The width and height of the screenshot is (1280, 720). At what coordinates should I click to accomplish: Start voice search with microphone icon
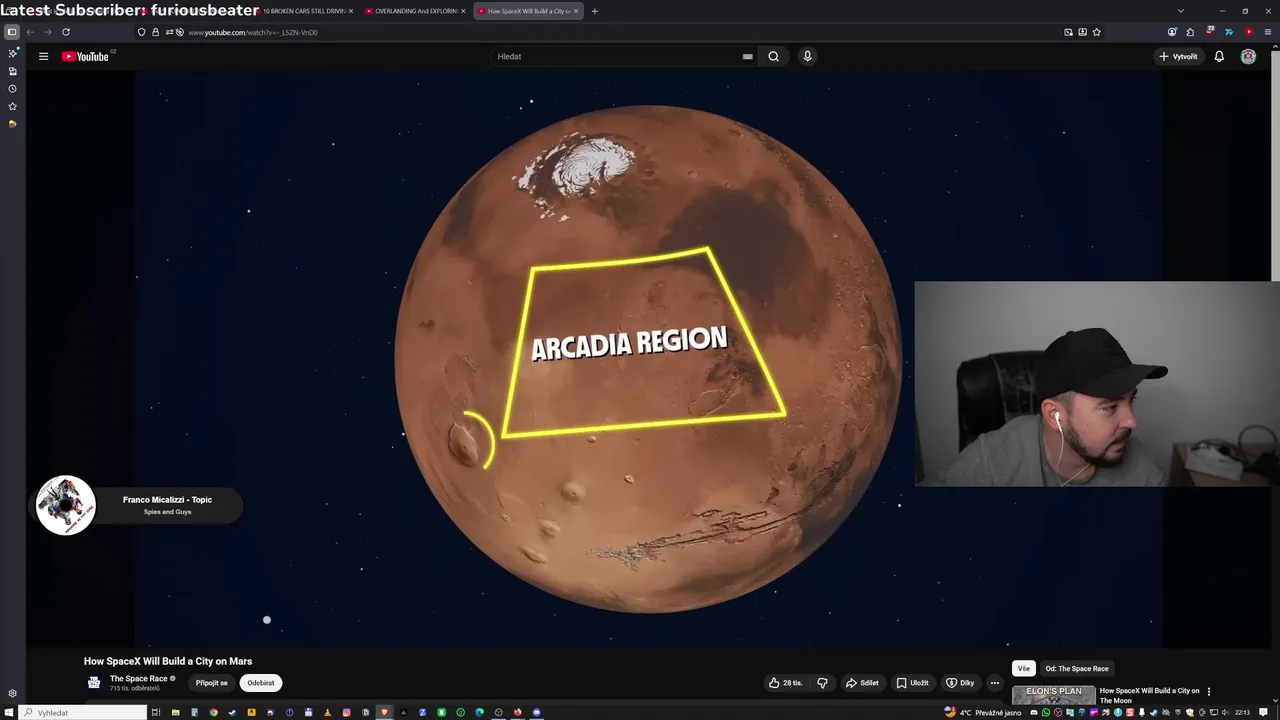pyautogui.click(x=807, y=56)
